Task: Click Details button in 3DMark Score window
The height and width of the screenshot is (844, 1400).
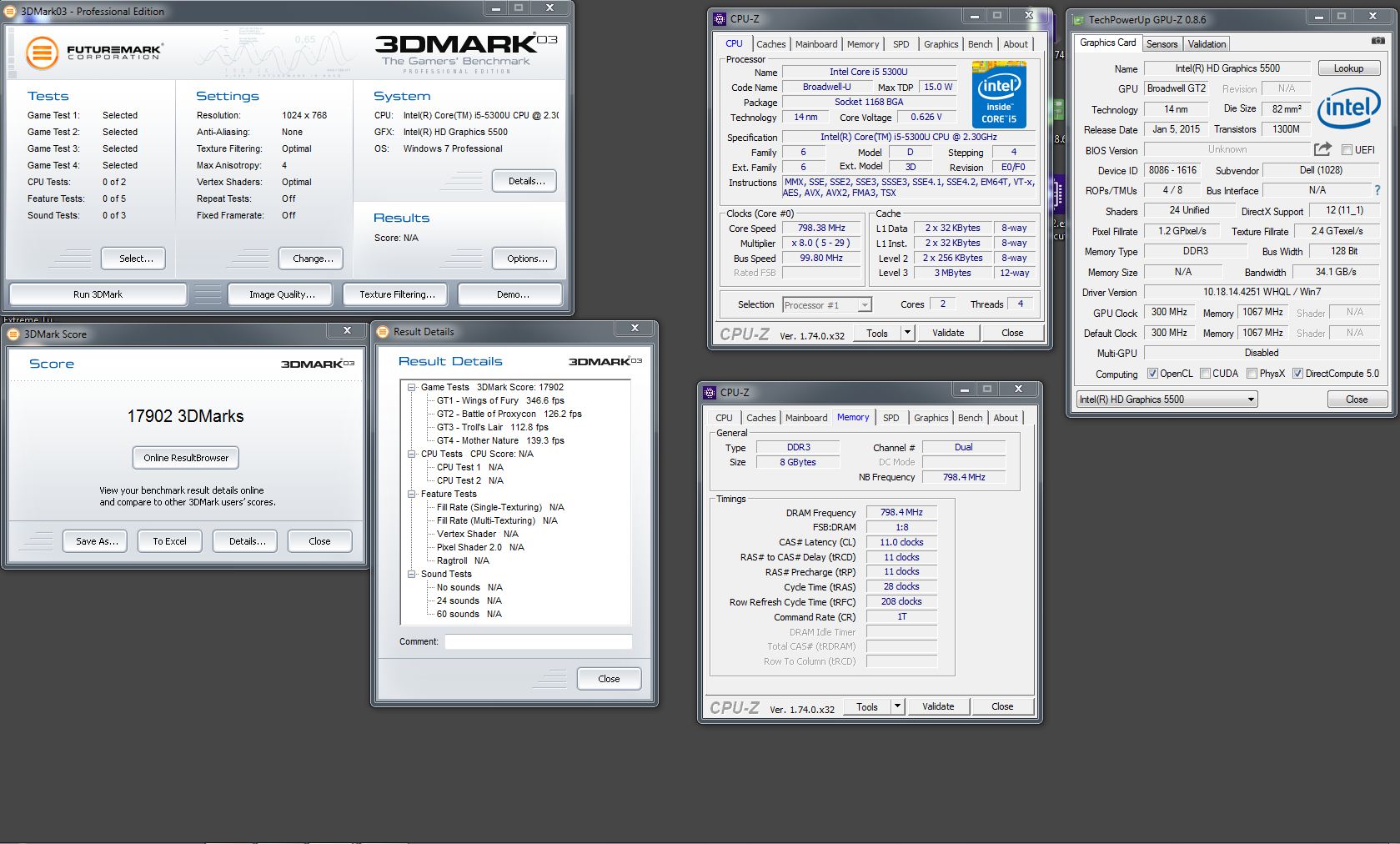Action: [247, 541]
